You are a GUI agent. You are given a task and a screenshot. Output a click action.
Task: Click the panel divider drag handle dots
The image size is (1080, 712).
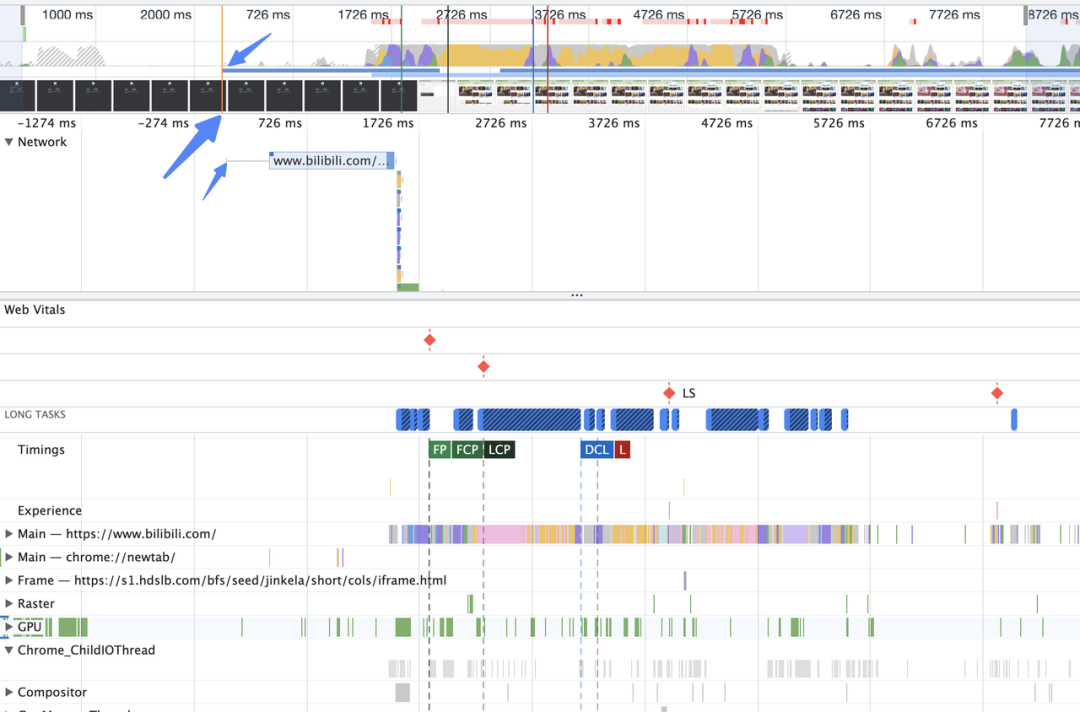[x=577, y=294]
